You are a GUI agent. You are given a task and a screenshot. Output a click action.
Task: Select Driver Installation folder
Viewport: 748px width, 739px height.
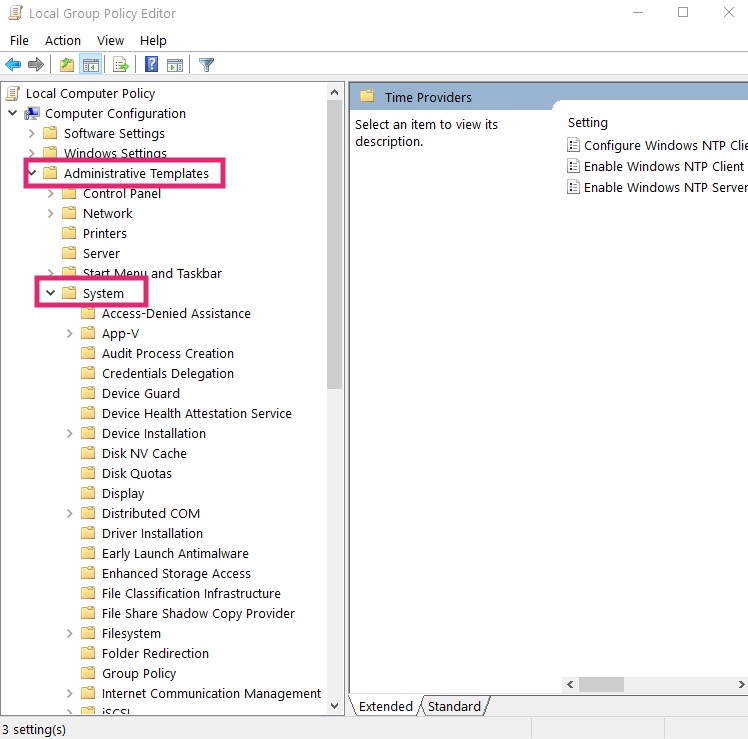[152, 533]
